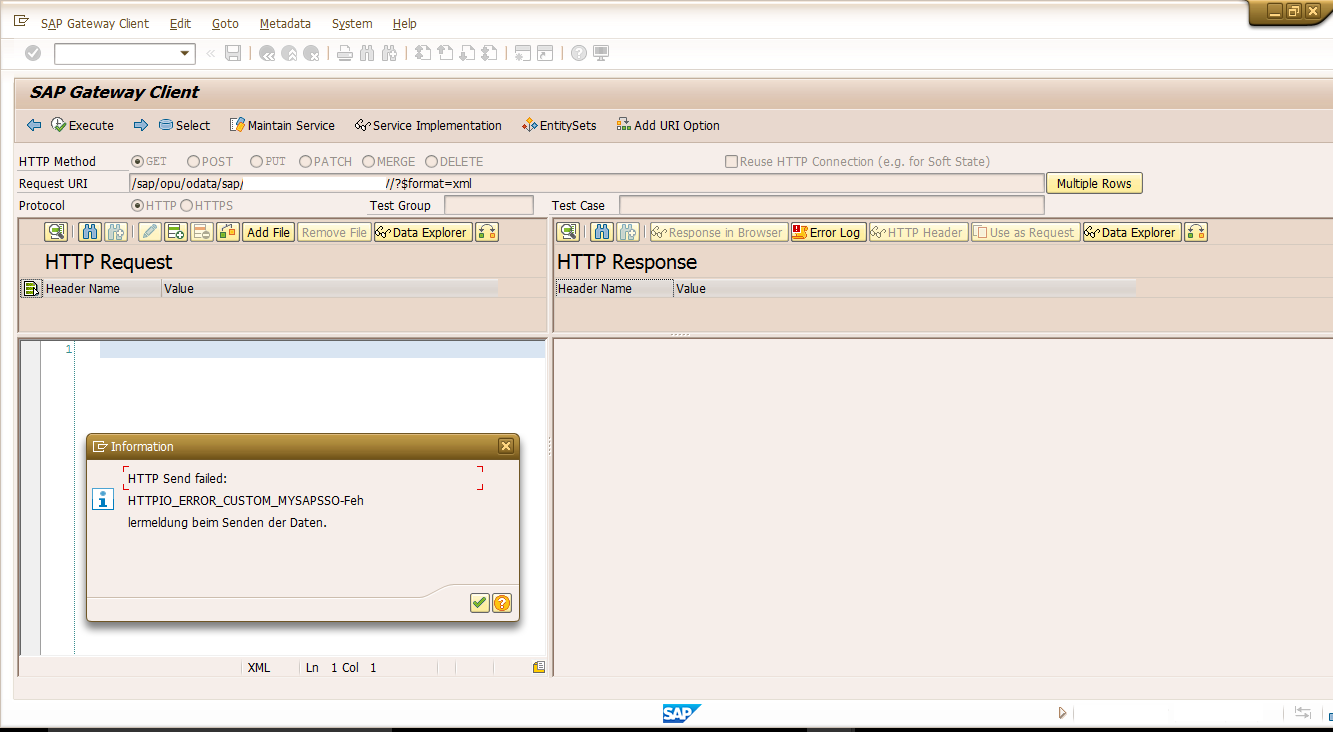Click the Test Group input field

pyautogui.click(x=489, y=205)
